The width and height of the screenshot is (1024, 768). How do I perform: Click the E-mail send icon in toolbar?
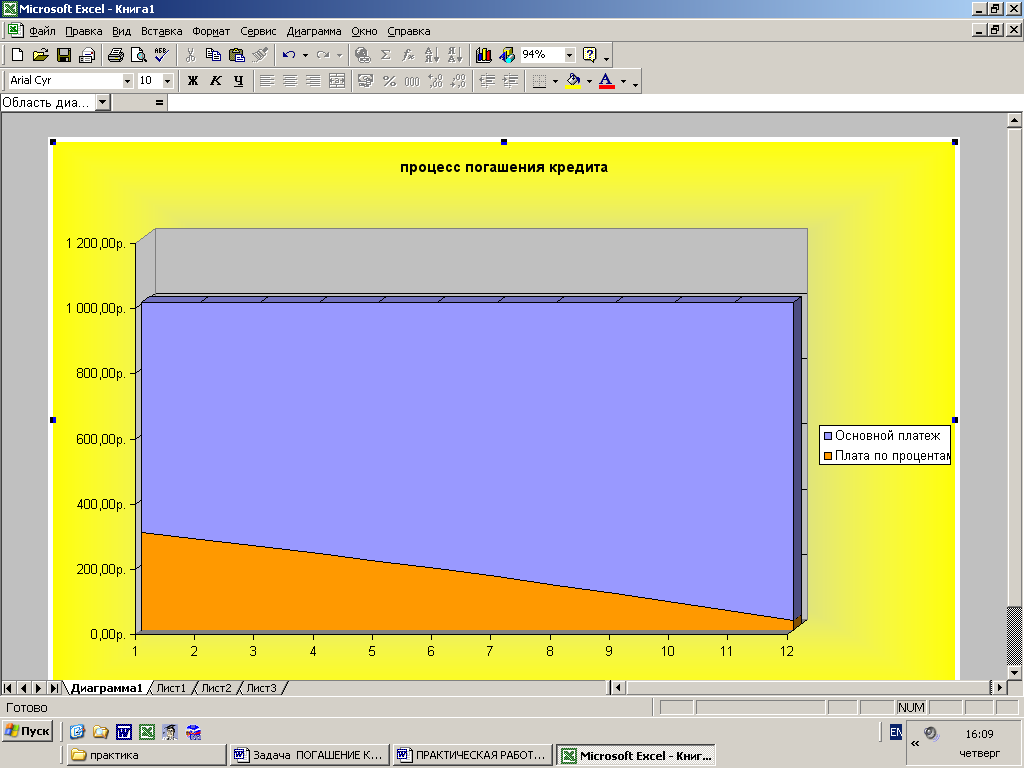[87, 56]
